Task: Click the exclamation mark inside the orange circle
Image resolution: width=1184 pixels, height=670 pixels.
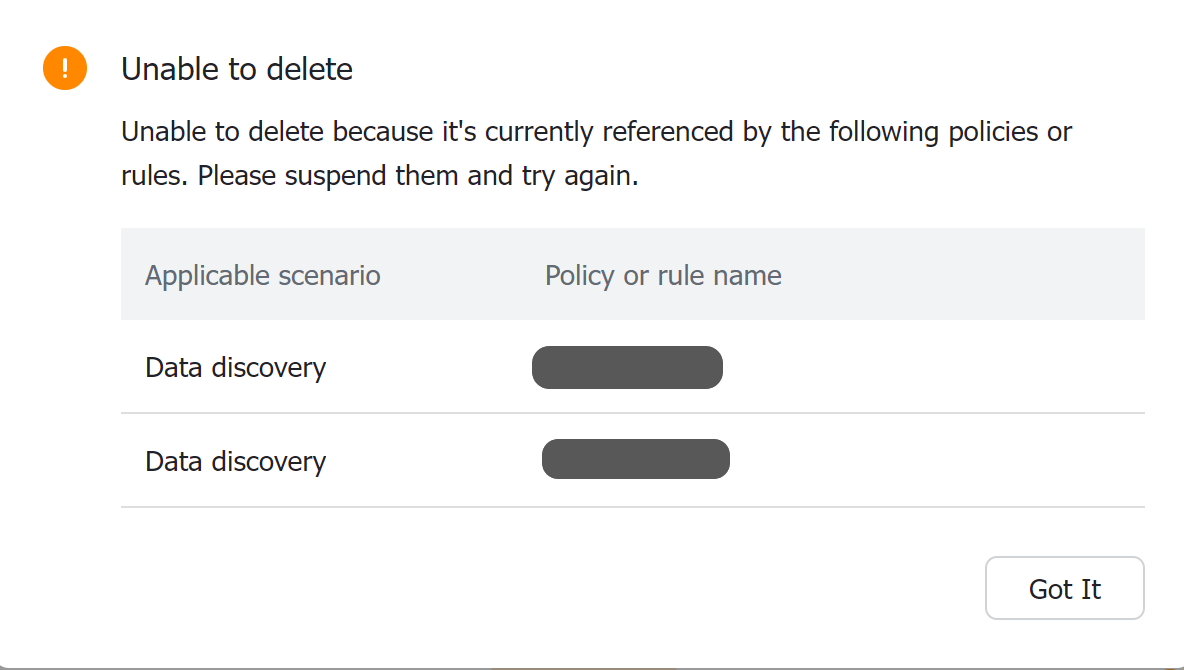Action: (64, 68)
